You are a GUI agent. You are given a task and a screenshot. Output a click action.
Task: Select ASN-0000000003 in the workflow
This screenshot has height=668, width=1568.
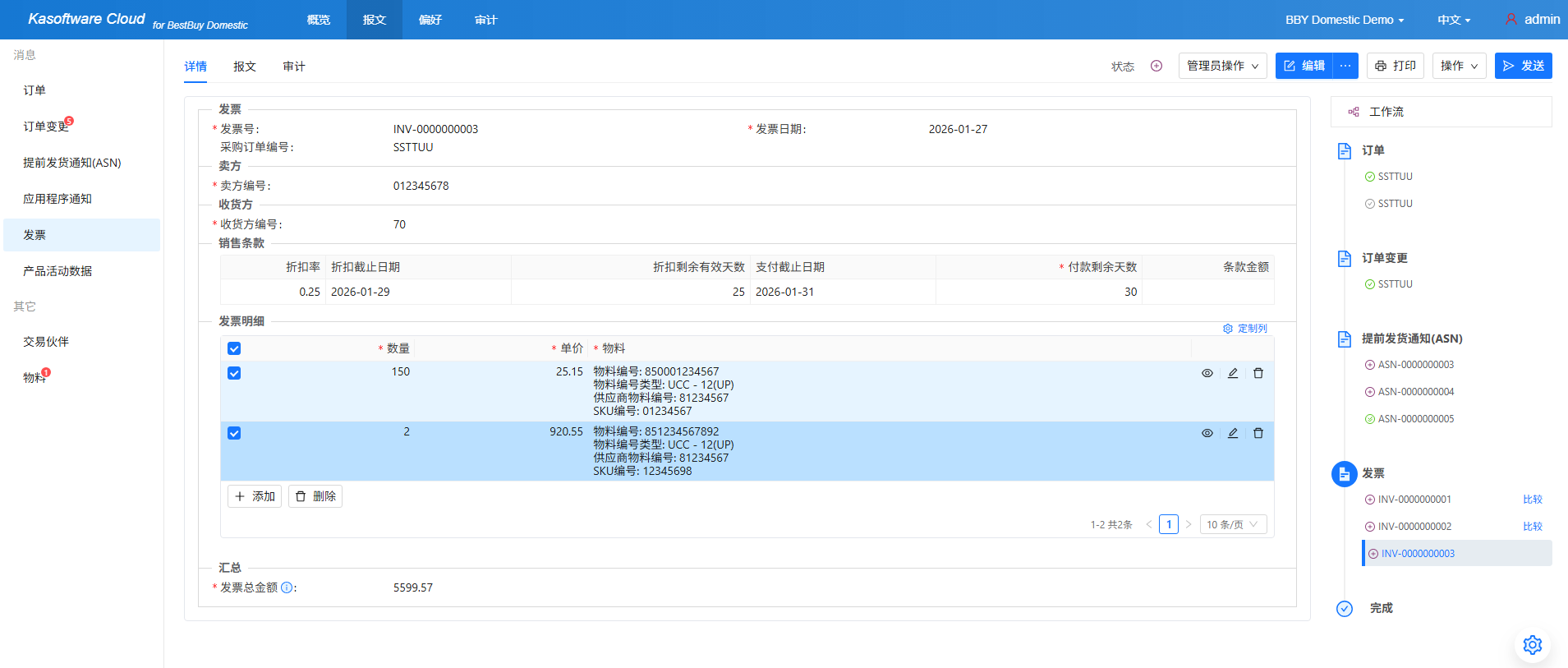1416,365
